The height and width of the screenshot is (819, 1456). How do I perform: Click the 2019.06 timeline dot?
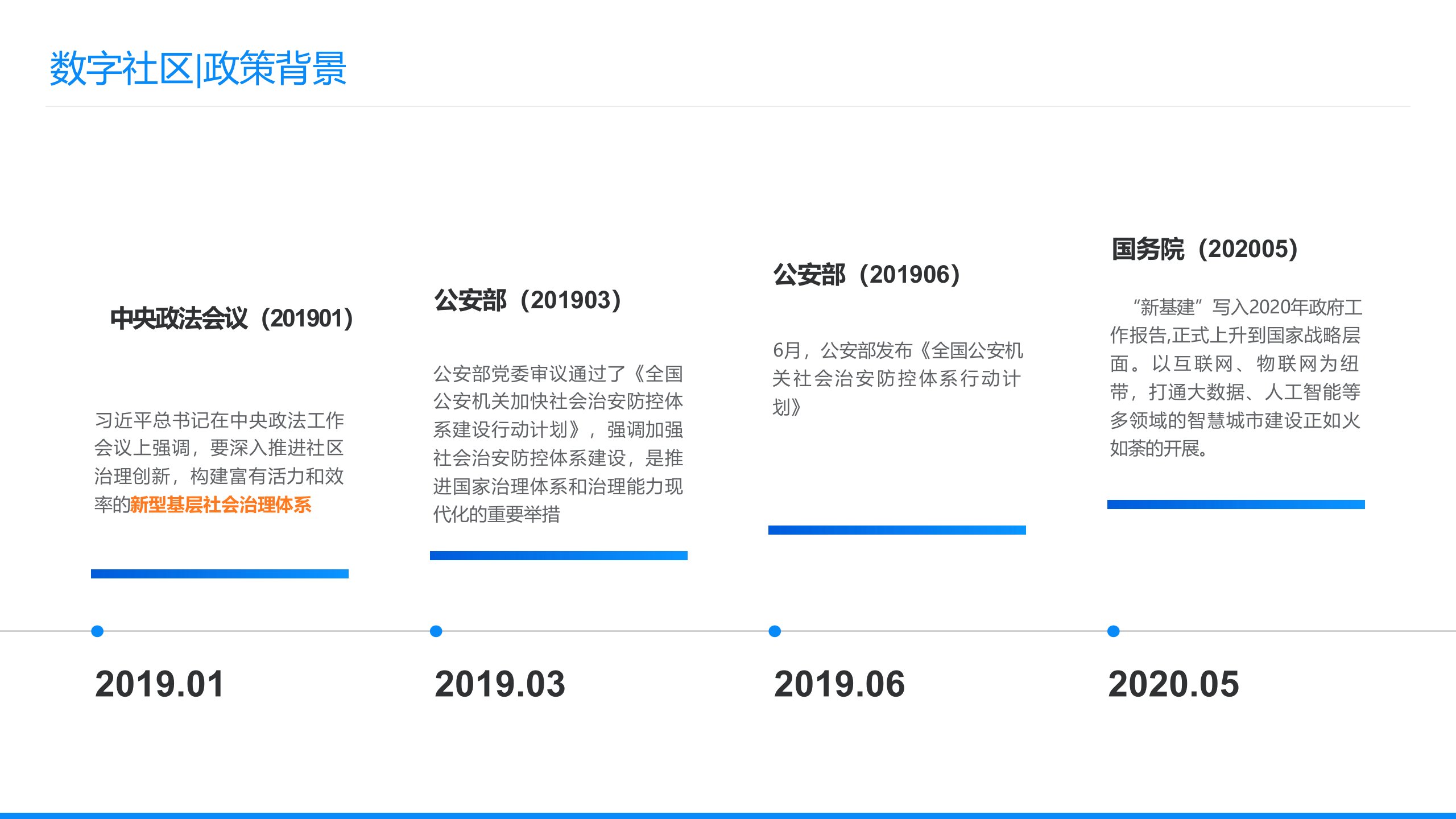click(775, 631)
